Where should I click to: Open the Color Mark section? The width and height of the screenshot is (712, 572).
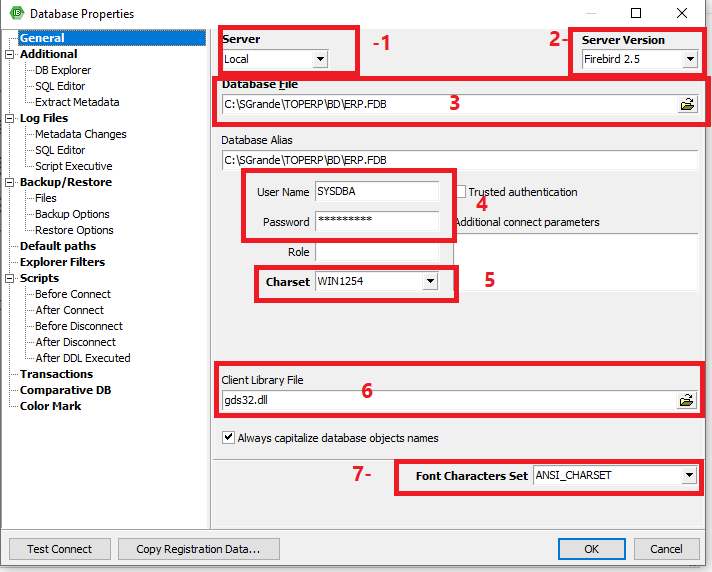50,406
